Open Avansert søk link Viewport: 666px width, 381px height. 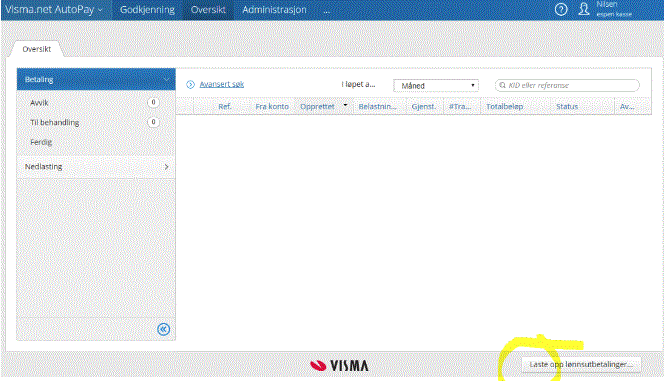[x=222, y=84]
